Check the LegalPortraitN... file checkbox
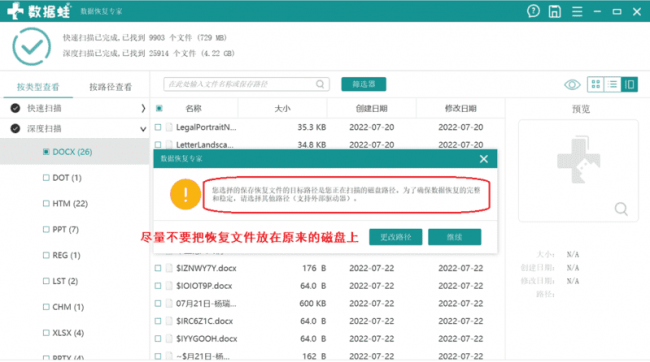This screenshot has height=362, width=650. [x=158, y=127]
